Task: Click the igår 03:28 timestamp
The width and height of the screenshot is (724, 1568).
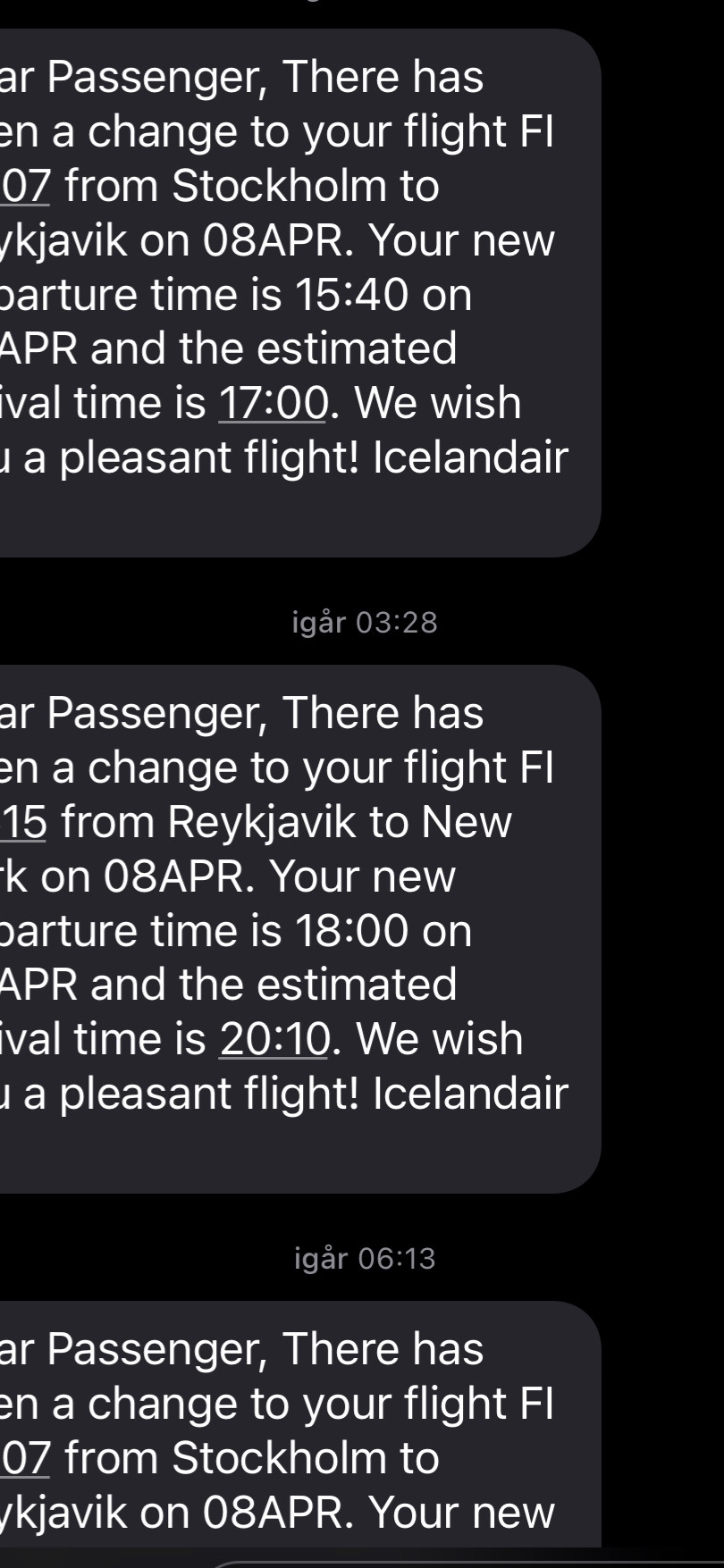Action: coord(365,623)
